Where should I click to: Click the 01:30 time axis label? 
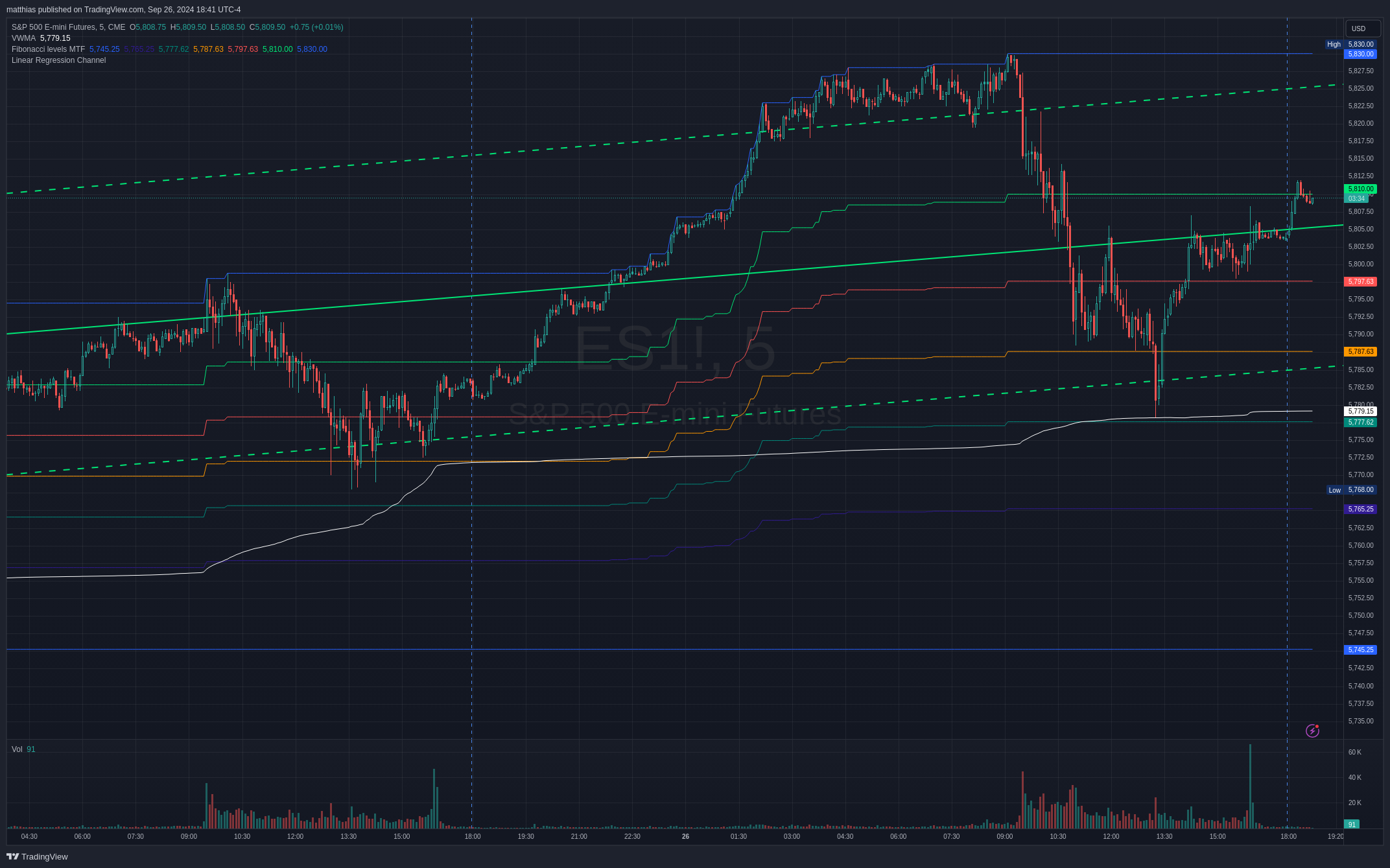738,837
